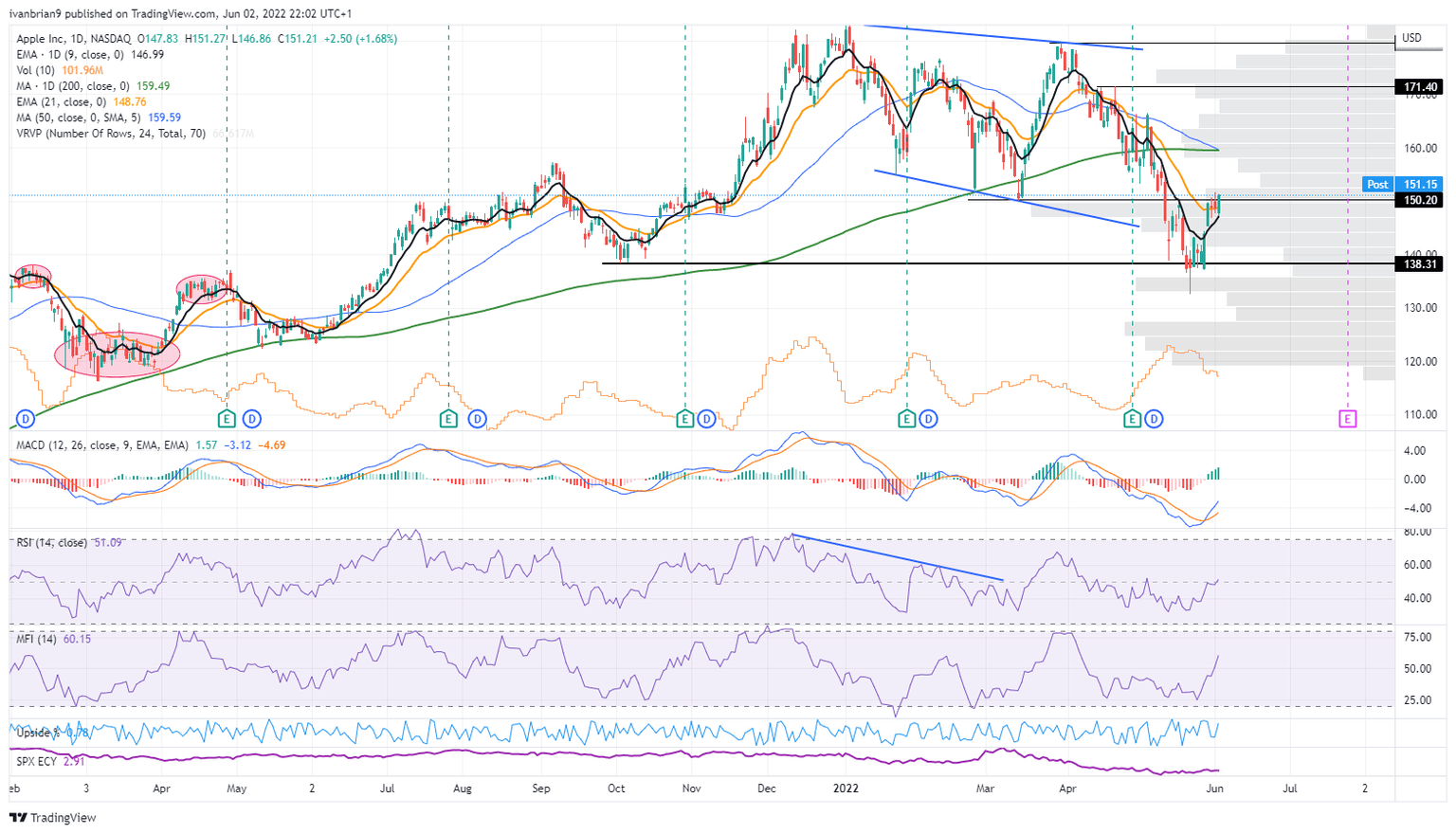
Task: Click the 150.20 horizontal line price label
Action: 1419,200
